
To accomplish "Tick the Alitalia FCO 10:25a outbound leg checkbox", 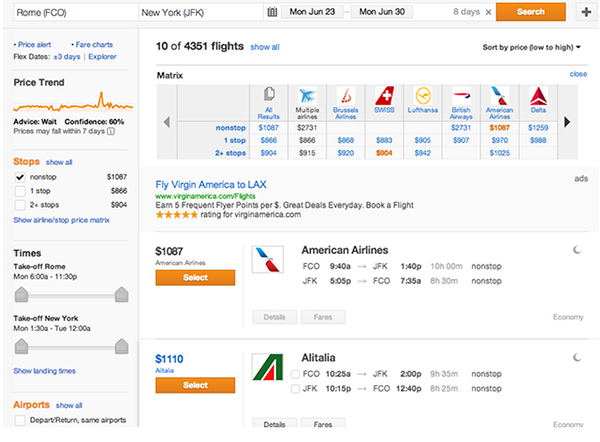I will [295, 374].
